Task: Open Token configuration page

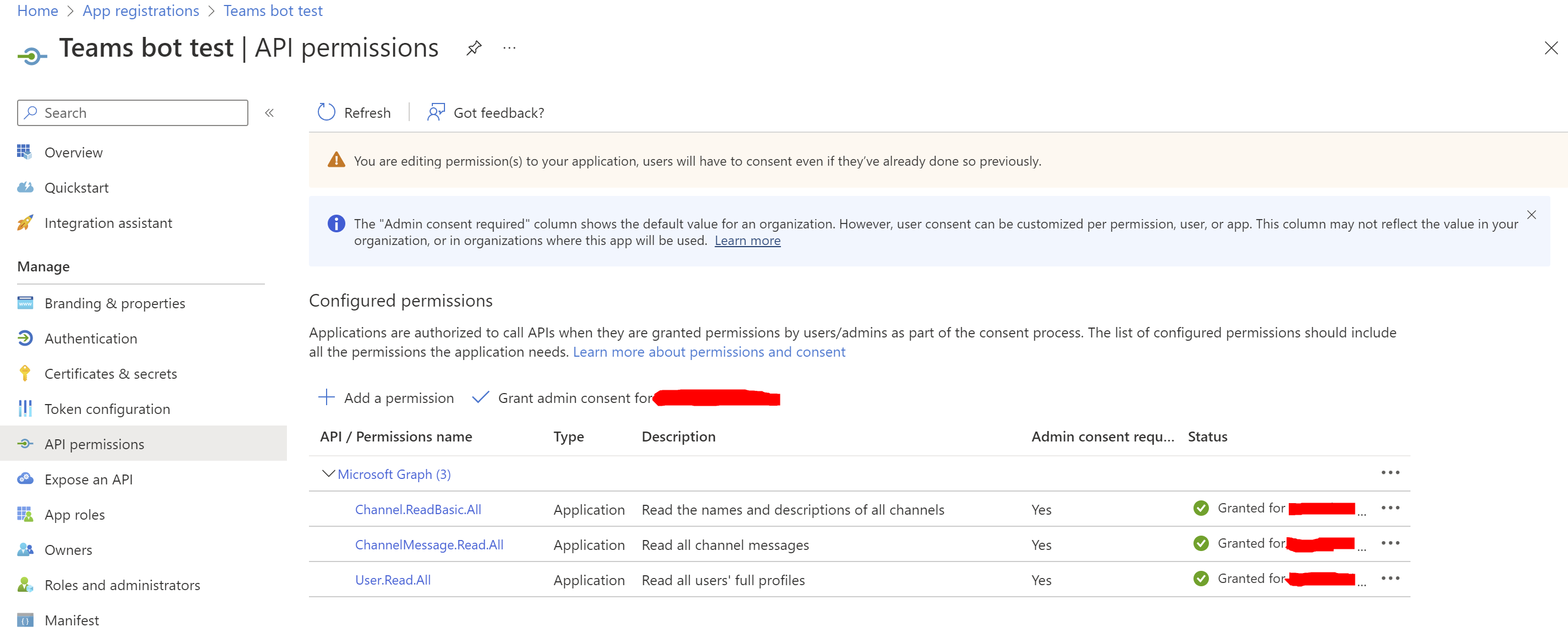Action: click(x=107, y=410)
